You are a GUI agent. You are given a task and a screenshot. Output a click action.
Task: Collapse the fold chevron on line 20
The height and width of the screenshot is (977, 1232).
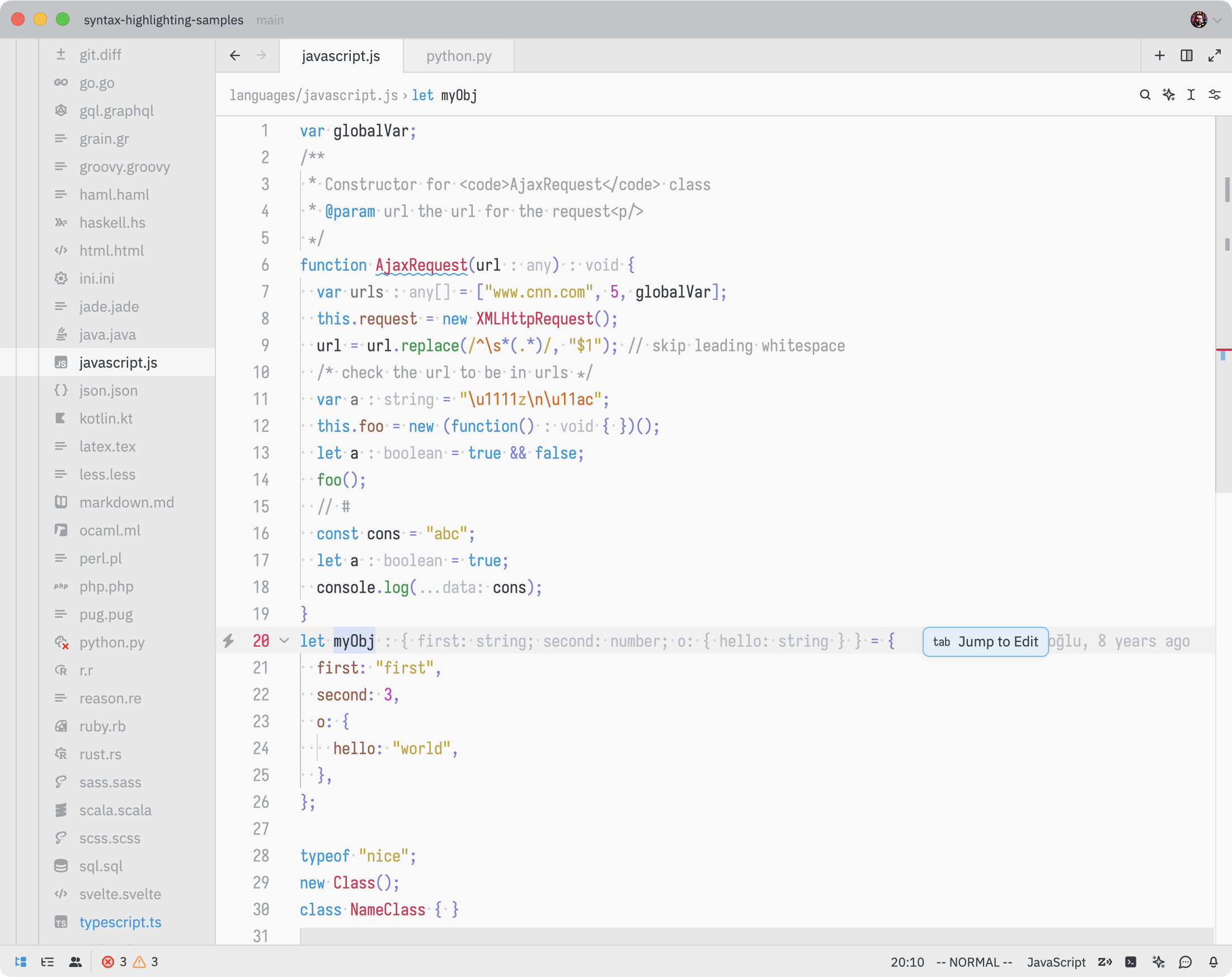tap(284, 641)
